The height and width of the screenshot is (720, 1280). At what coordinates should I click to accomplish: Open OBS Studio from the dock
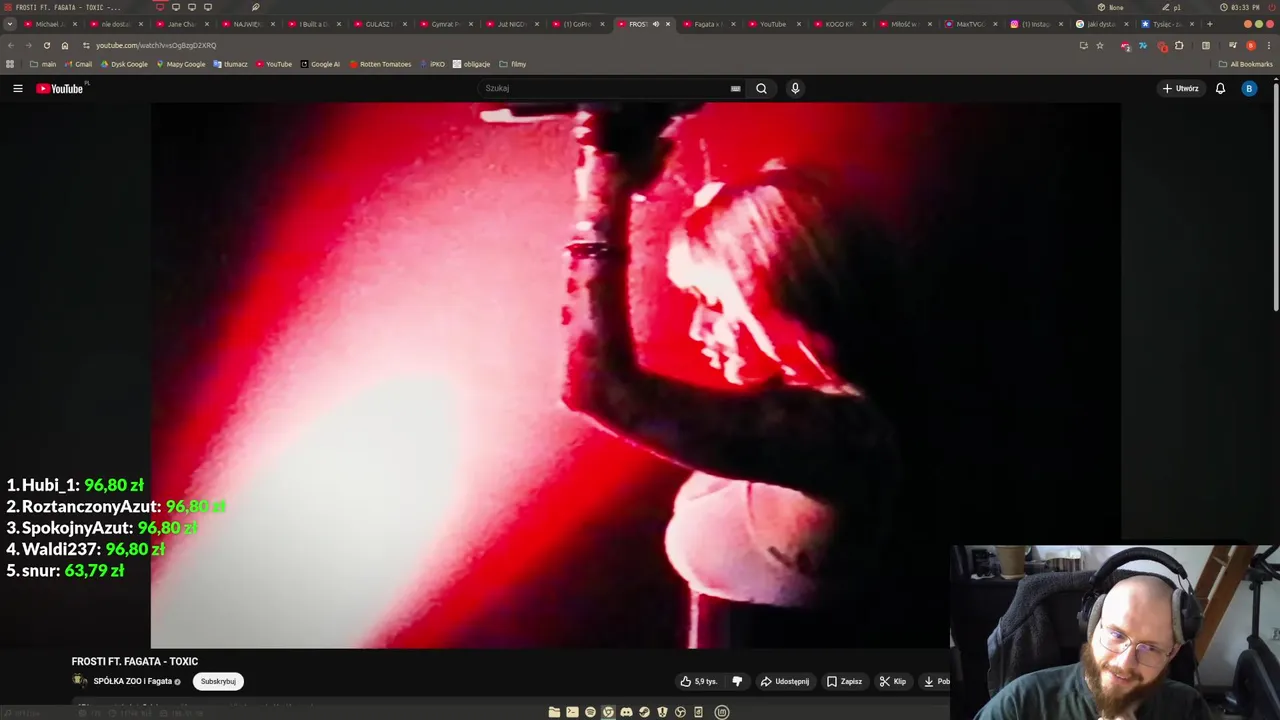[x=680, y=712]
